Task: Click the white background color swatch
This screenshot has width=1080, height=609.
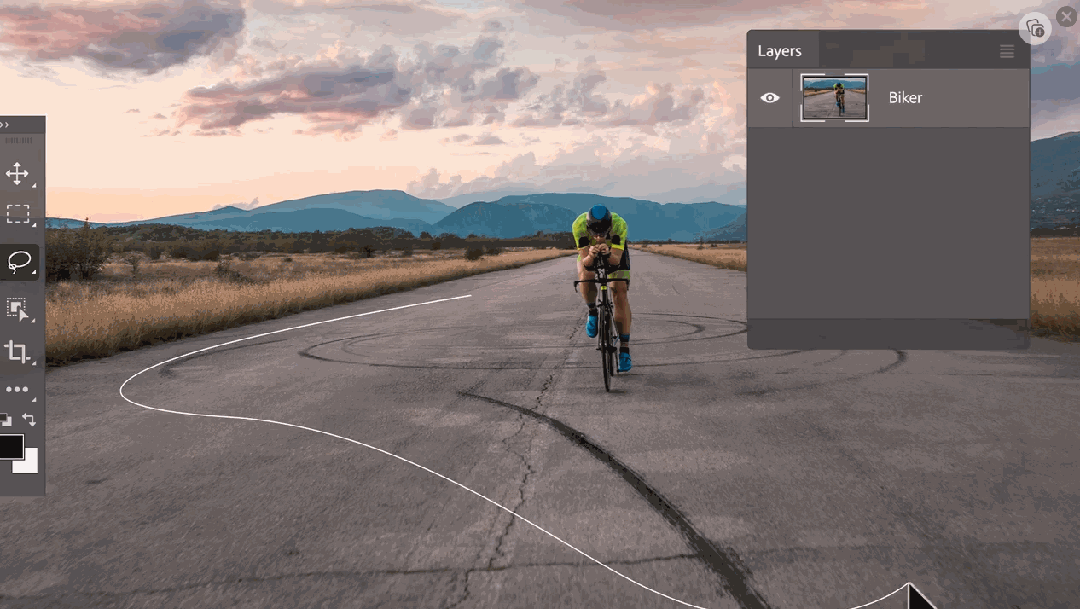Action: click(28, 463)
